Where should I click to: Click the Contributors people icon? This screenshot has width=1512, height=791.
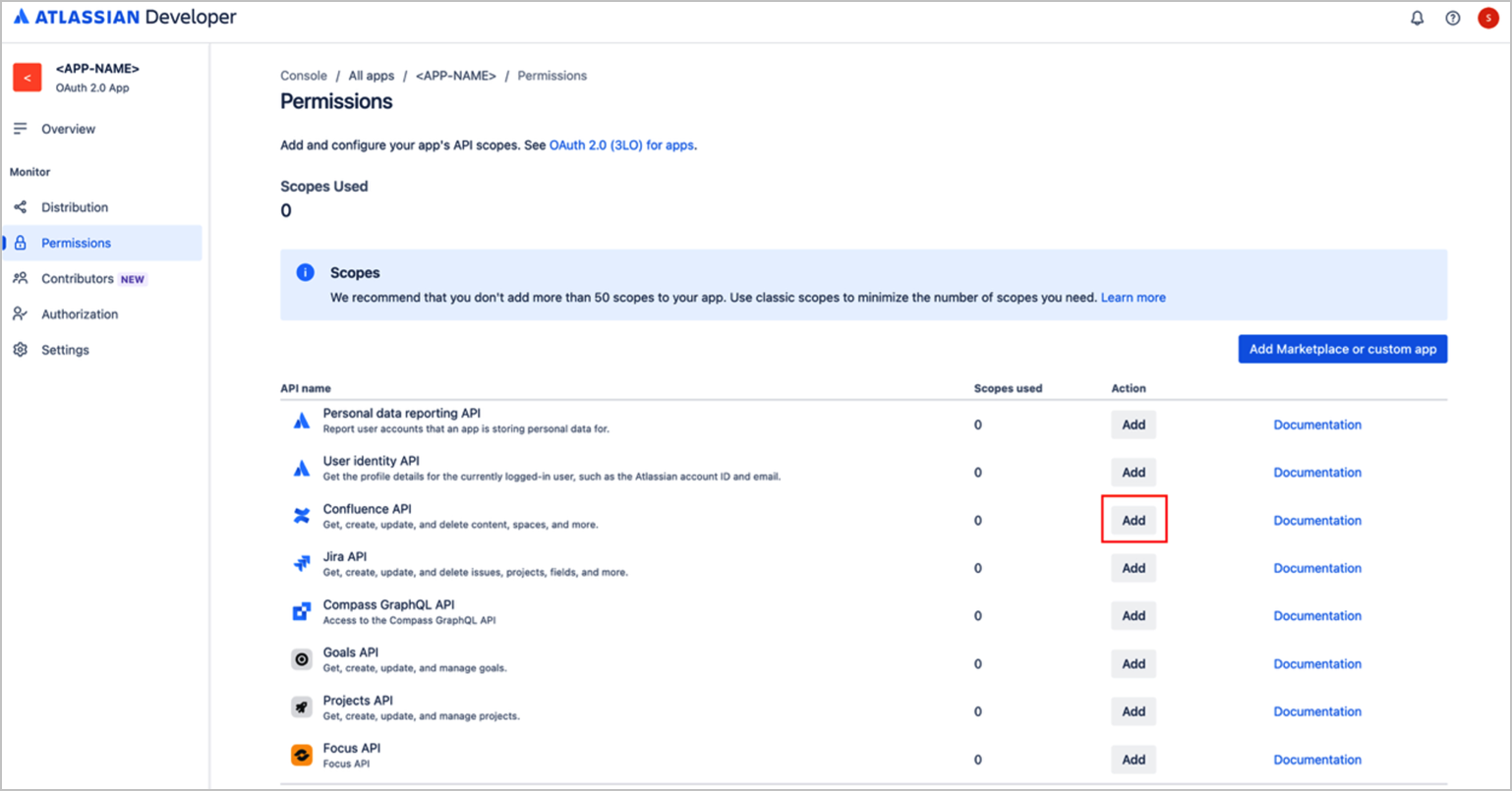pos(21,278)
